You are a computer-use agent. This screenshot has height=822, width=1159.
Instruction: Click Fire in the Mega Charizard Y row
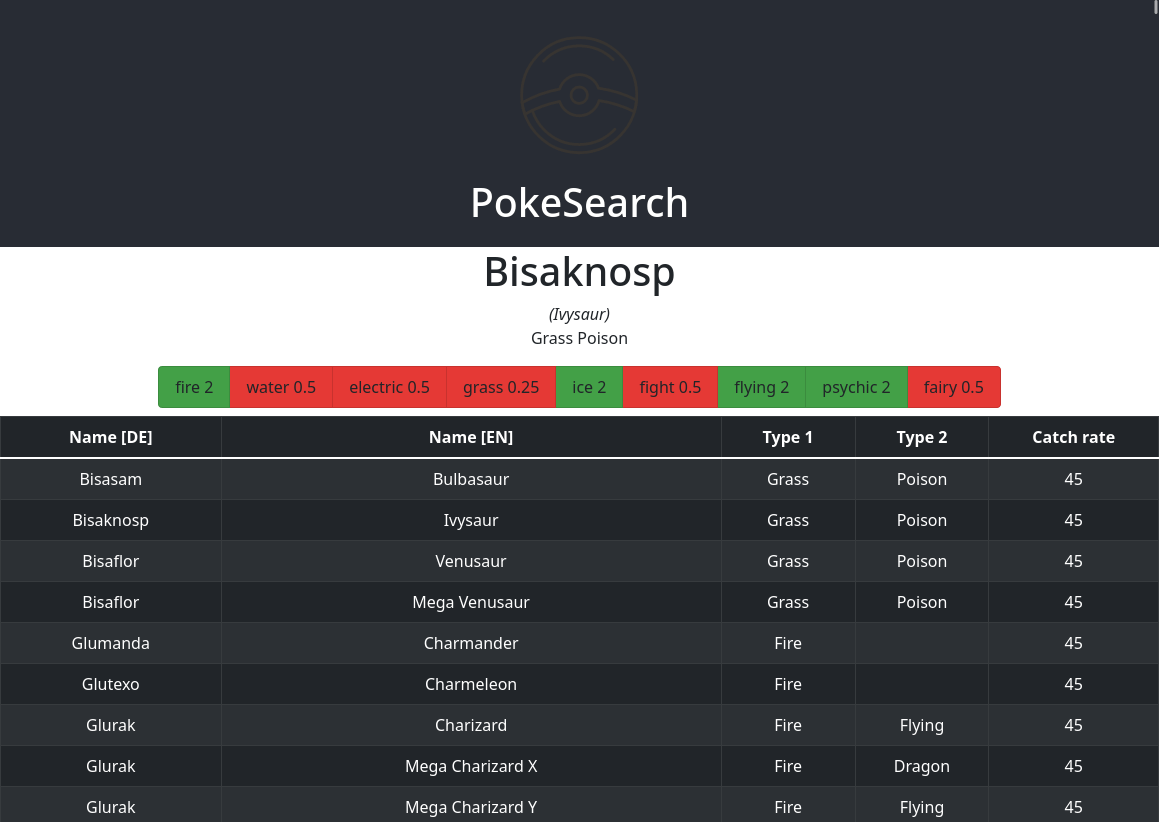tap(788, 805)
